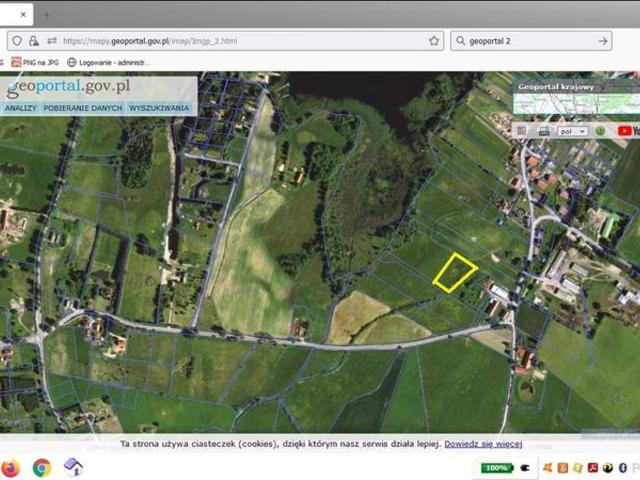
Task: Click the shield tracking protection icon
Action: coord(16,41)
